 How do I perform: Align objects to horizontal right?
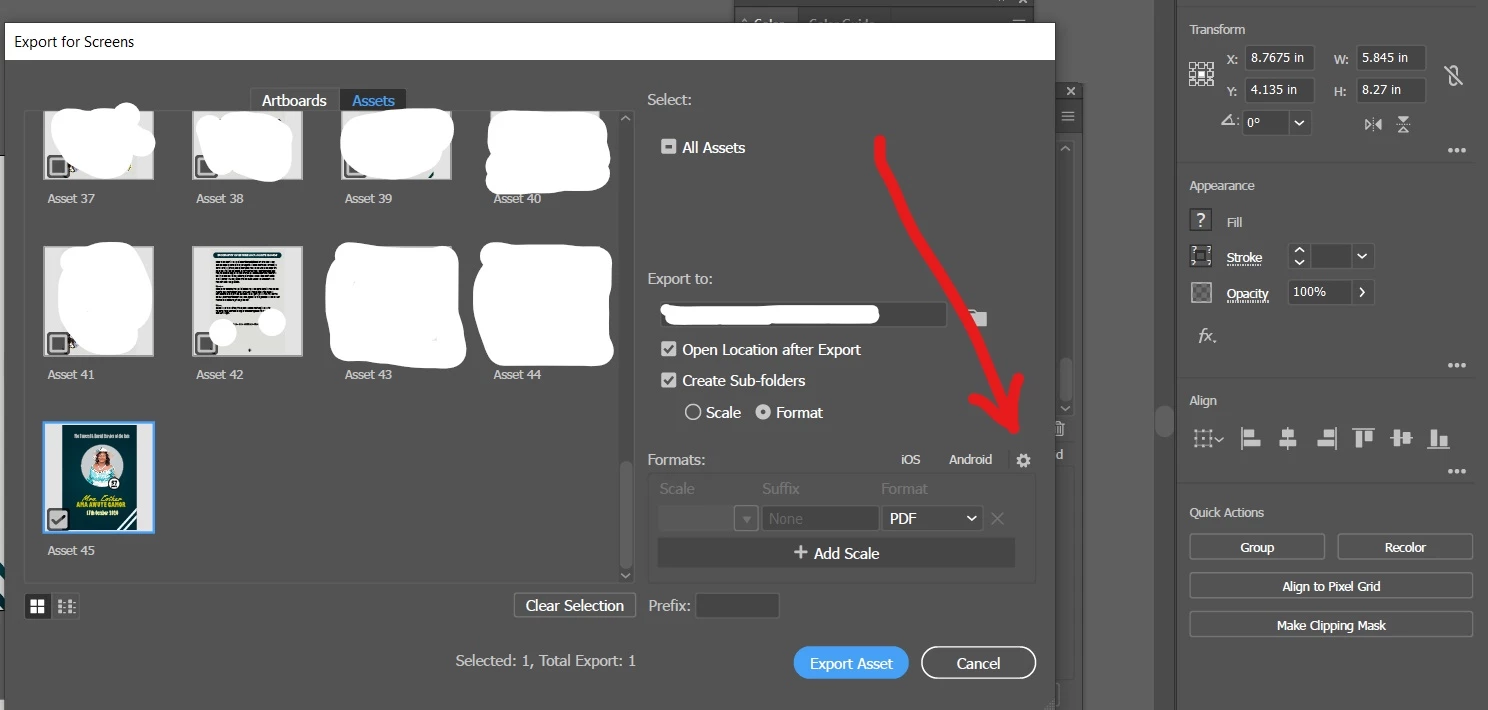[x=1326, y=438]
